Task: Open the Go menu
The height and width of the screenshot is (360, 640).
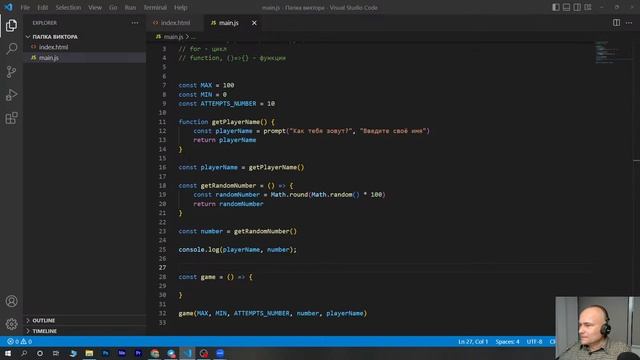Action: (x=113, y=7)
